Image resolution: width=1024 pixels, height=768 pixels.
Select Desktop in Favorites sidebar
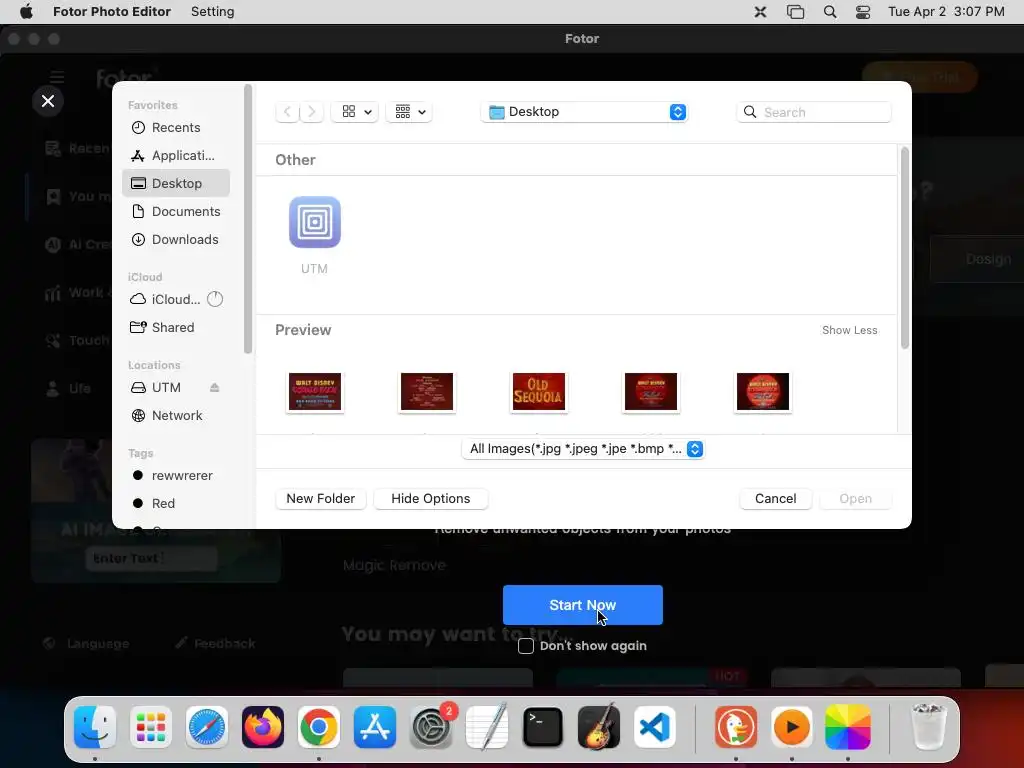click(x=175, y=184)
